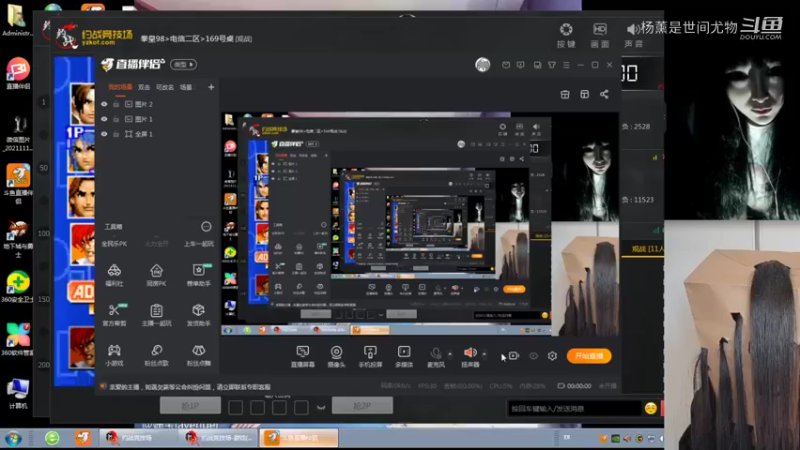Screen dimensions: 800x450
Task: Open the message bubble icon in title bar
Action: [x=520, y=65]
